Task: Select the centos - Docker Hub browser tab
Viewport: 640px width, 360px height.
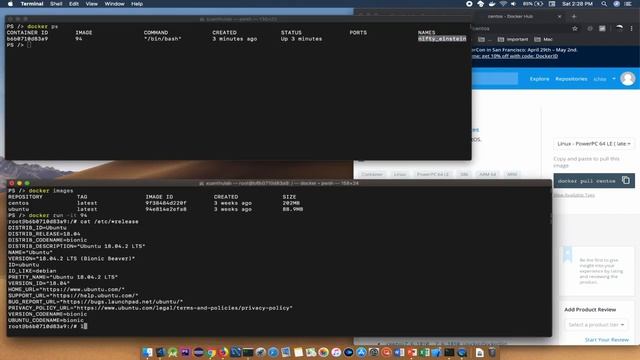Action: pyautogui.click(x=510, y=16)
